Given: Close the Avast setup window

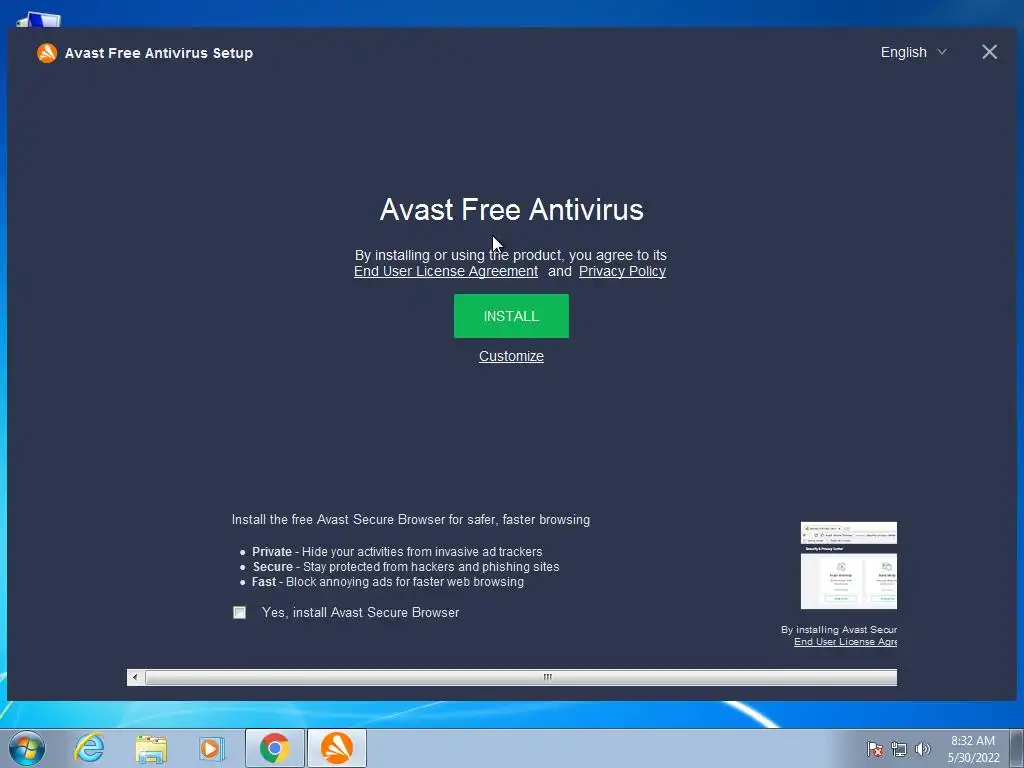Looking at the screenshot, I should tap(989, 52).
